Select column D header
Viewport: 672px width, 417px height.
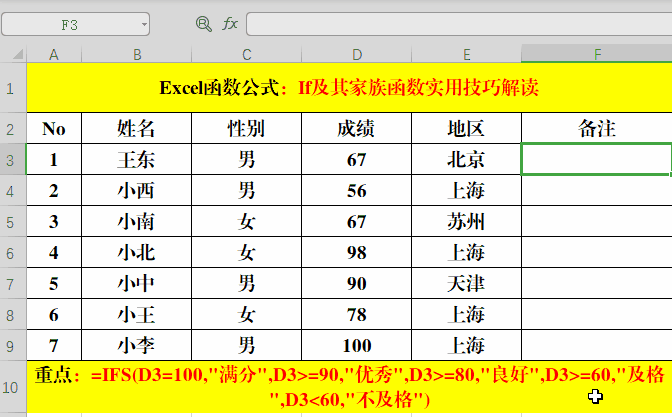(x=357, y=54)
